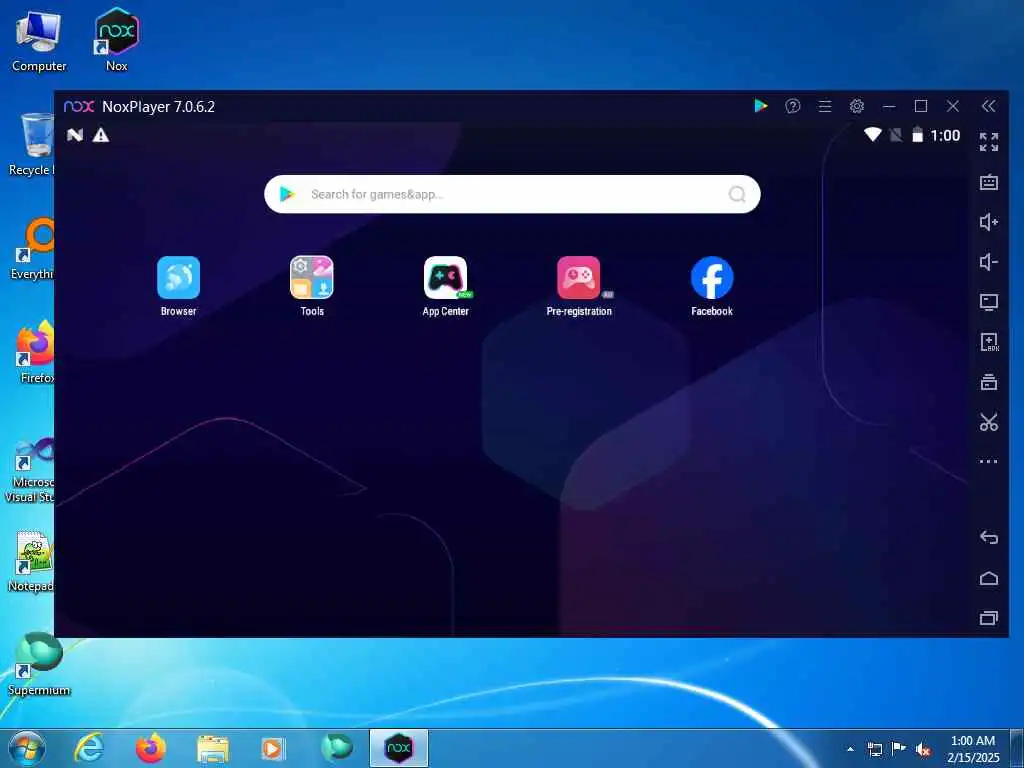This screenshot has width=1024, height=768.
Task: Click the Android back arrow button
Action: (x=989, y=537)
